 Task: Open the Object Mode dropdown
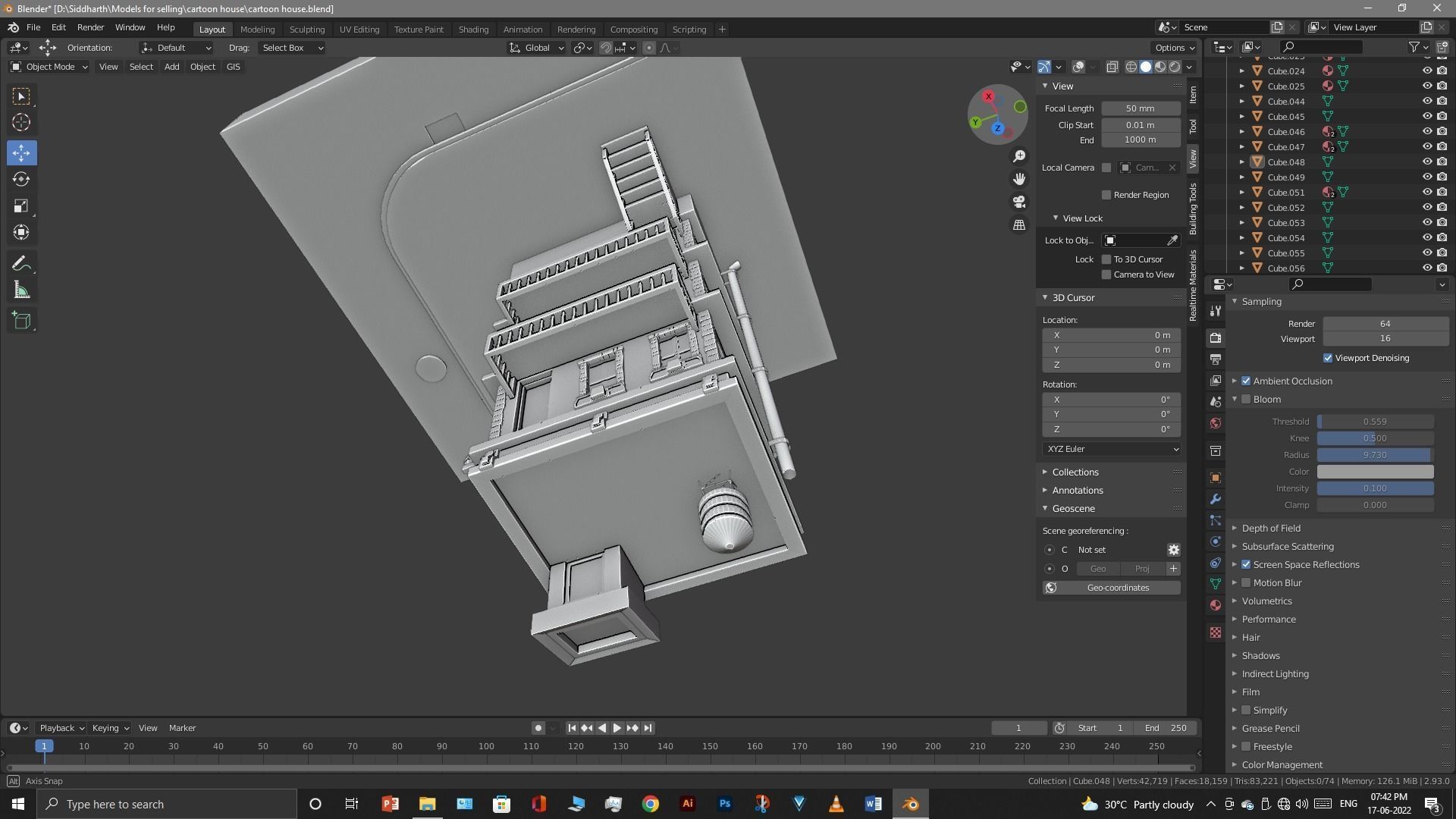coord(49,67)
